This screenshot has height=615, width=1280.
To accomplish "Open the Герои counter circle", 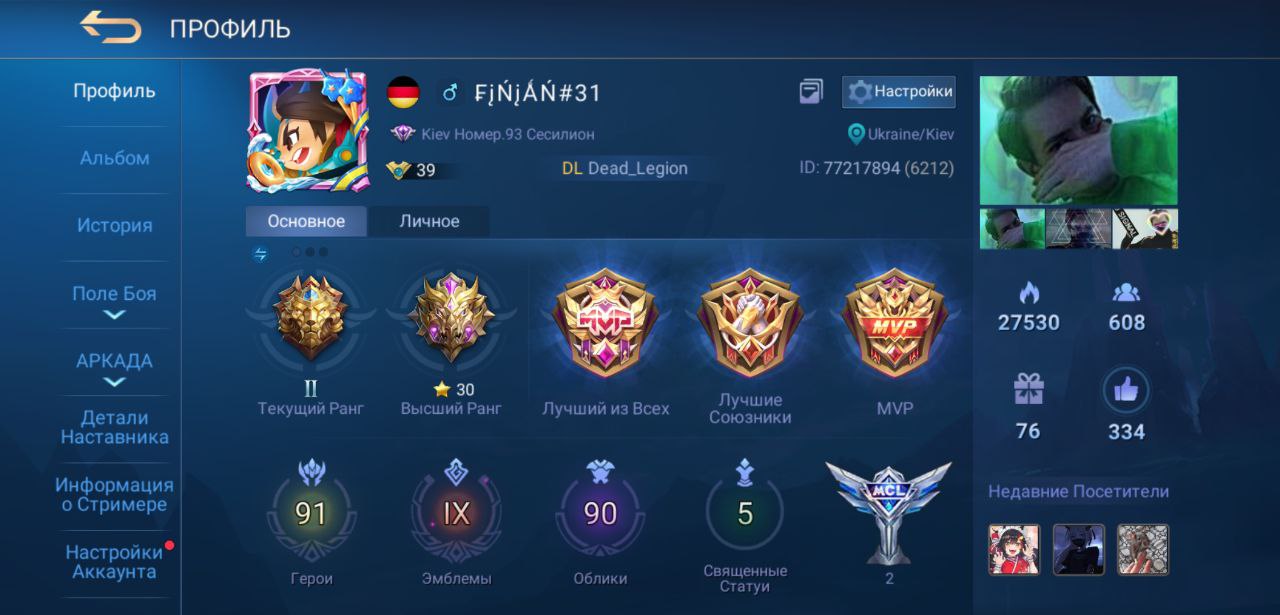I will coord(310,513).
